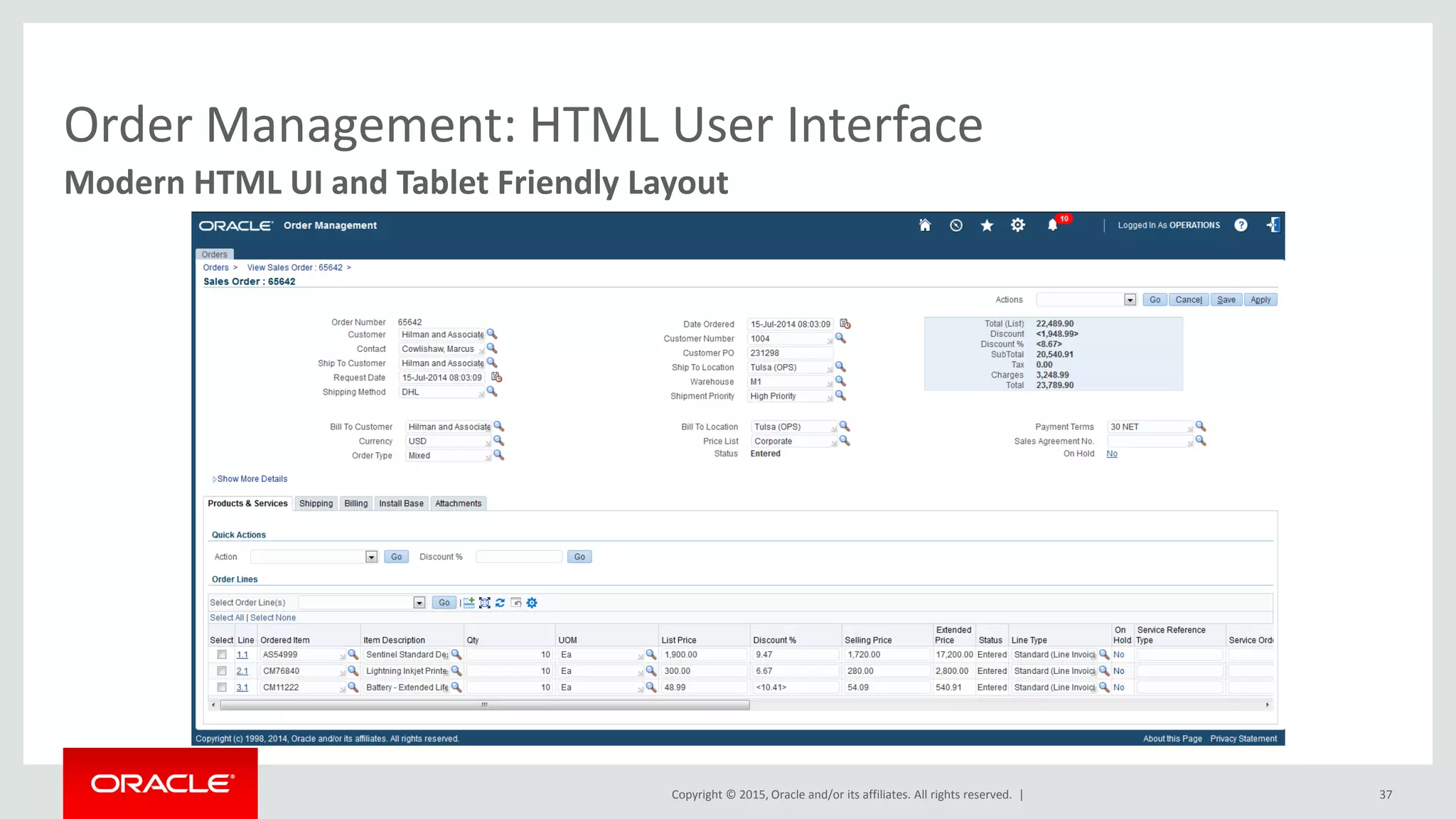The height and width of the screenshot is (819, 1456).
Task: Open the recent history clock icon
Action: [x=956, y=225]
